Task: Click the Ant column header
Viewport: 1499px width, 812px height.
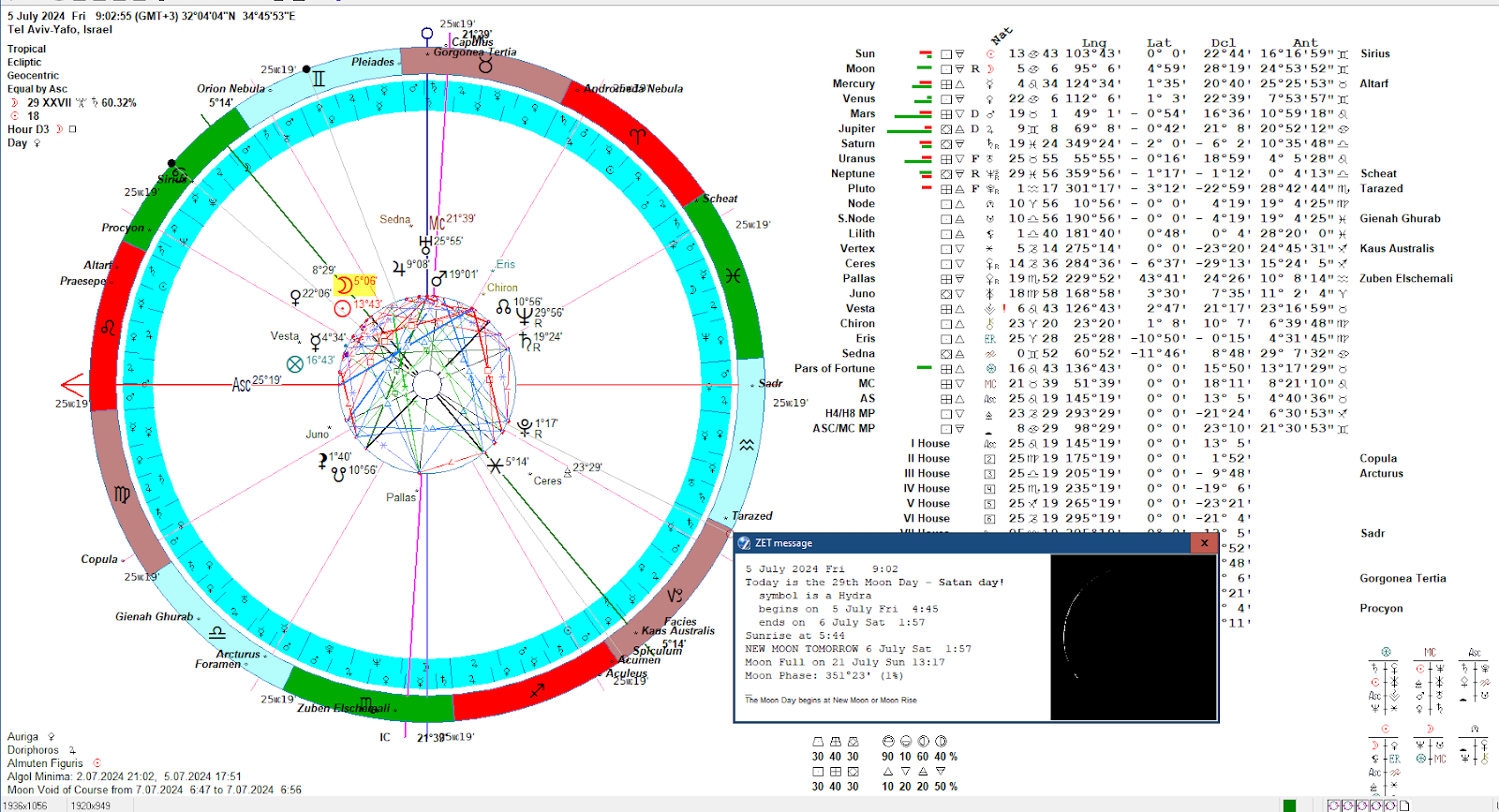Action: tap(1305, 42)
